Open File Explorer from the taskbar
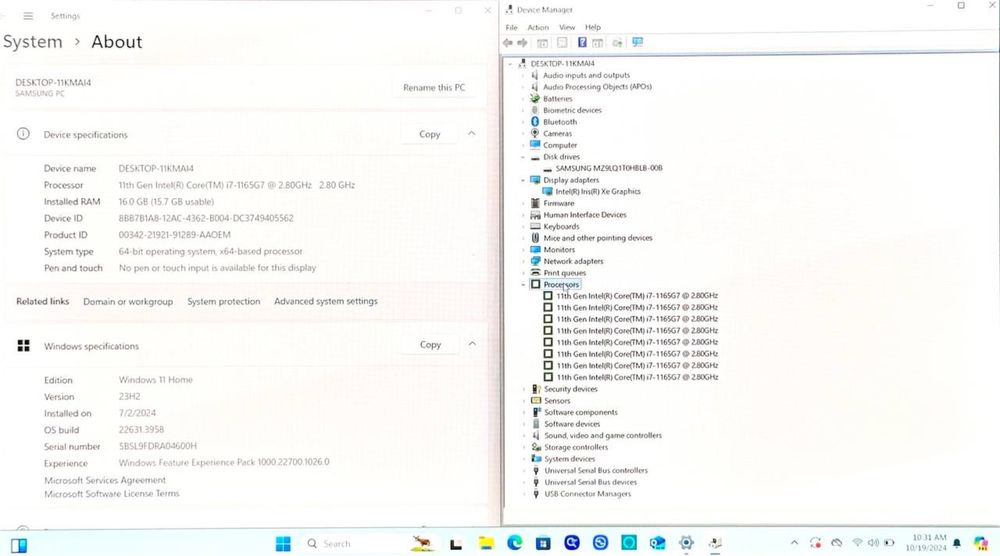This screenshot has height=556, width=1000. [486, 543]
